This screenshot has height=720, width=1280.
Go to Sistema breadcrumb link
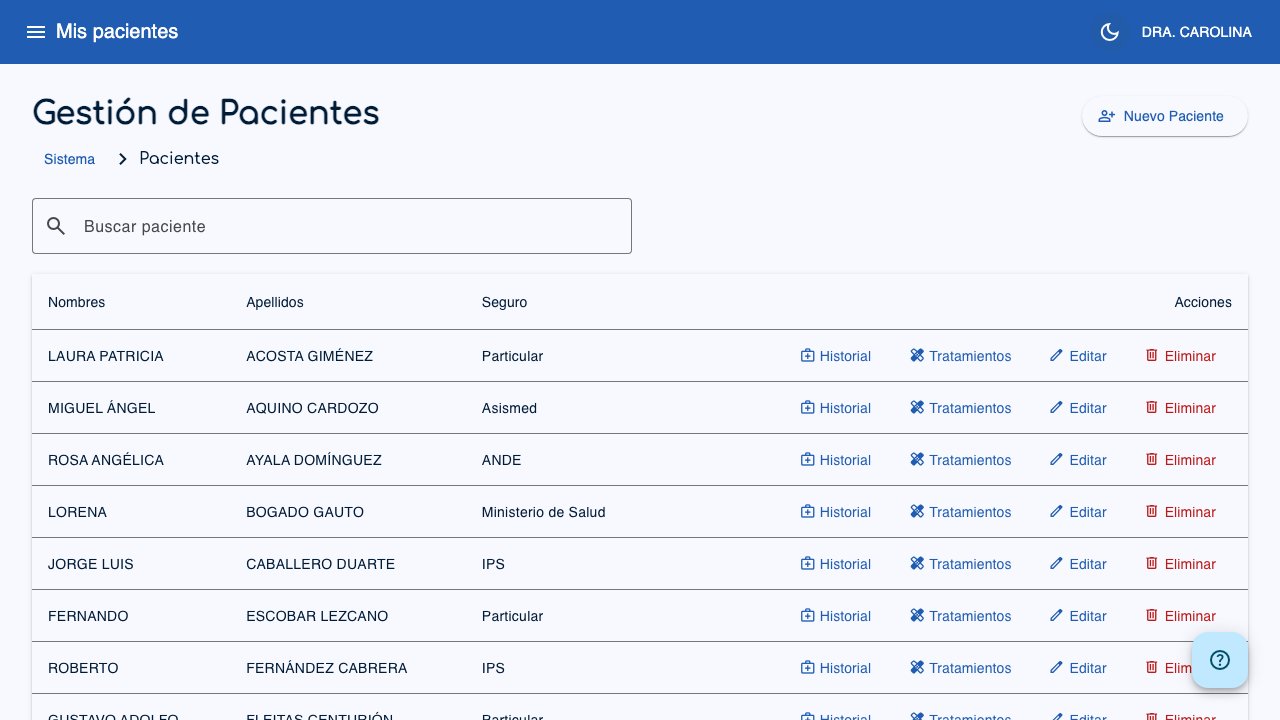69,159
